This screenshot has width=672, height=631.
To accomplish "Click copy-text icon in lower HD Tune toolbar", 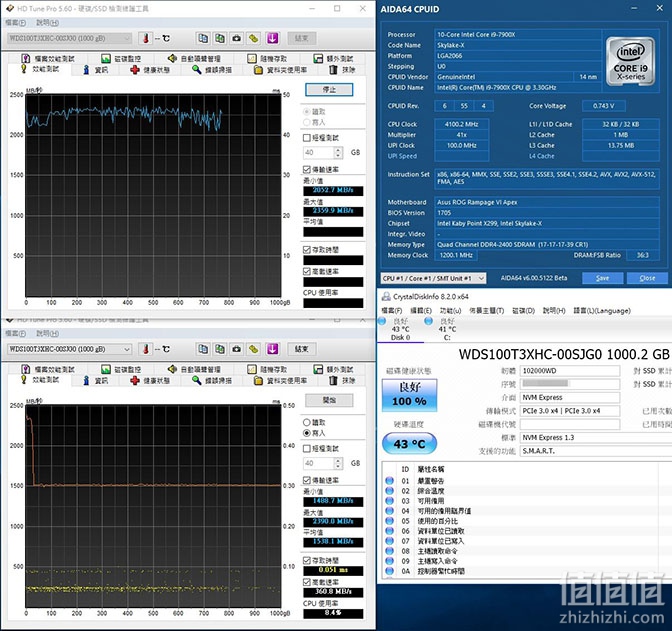I will tap(203, 349).
